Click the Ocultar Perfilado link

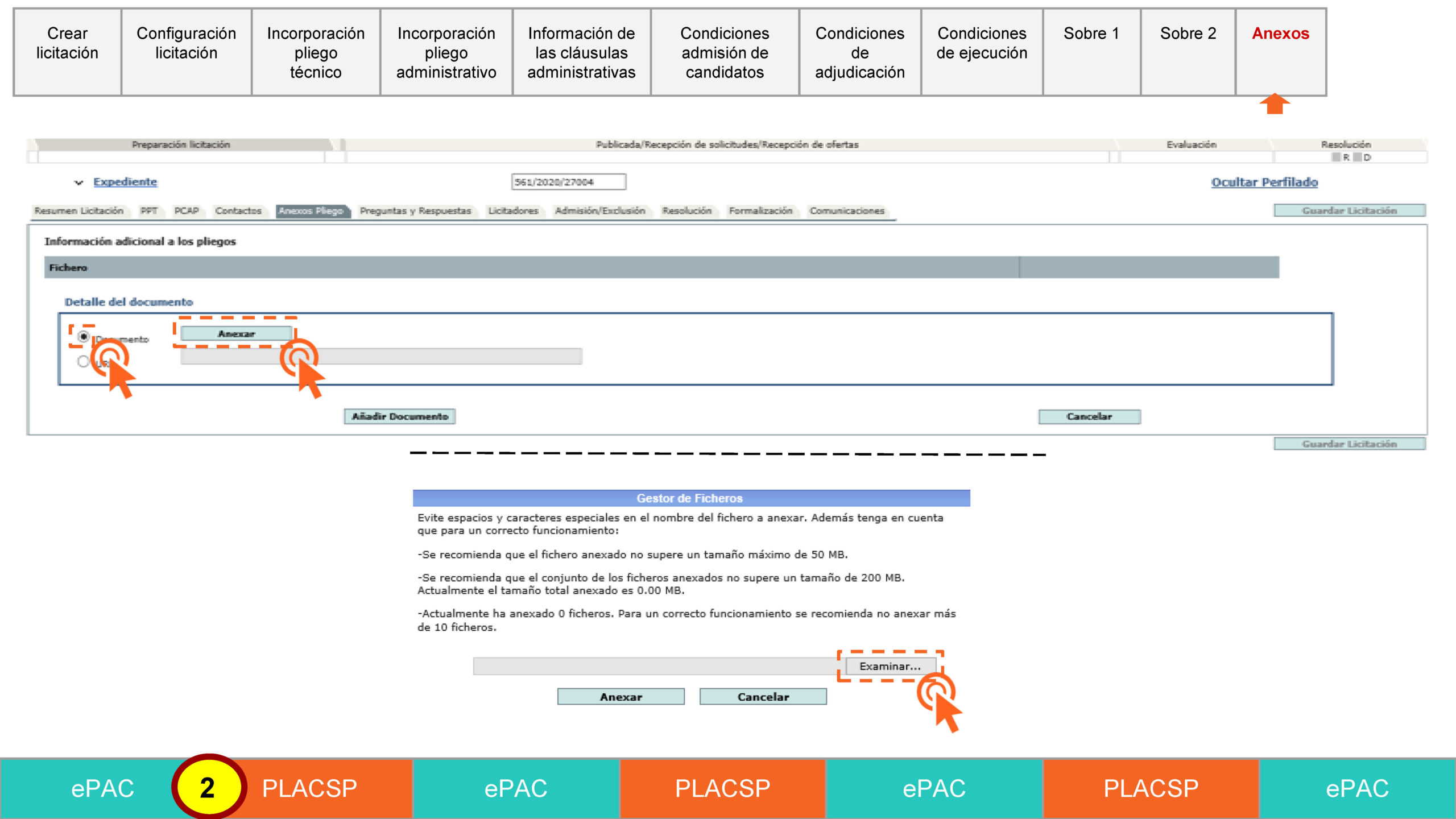pyautogui.click(x=1264, y=182)
